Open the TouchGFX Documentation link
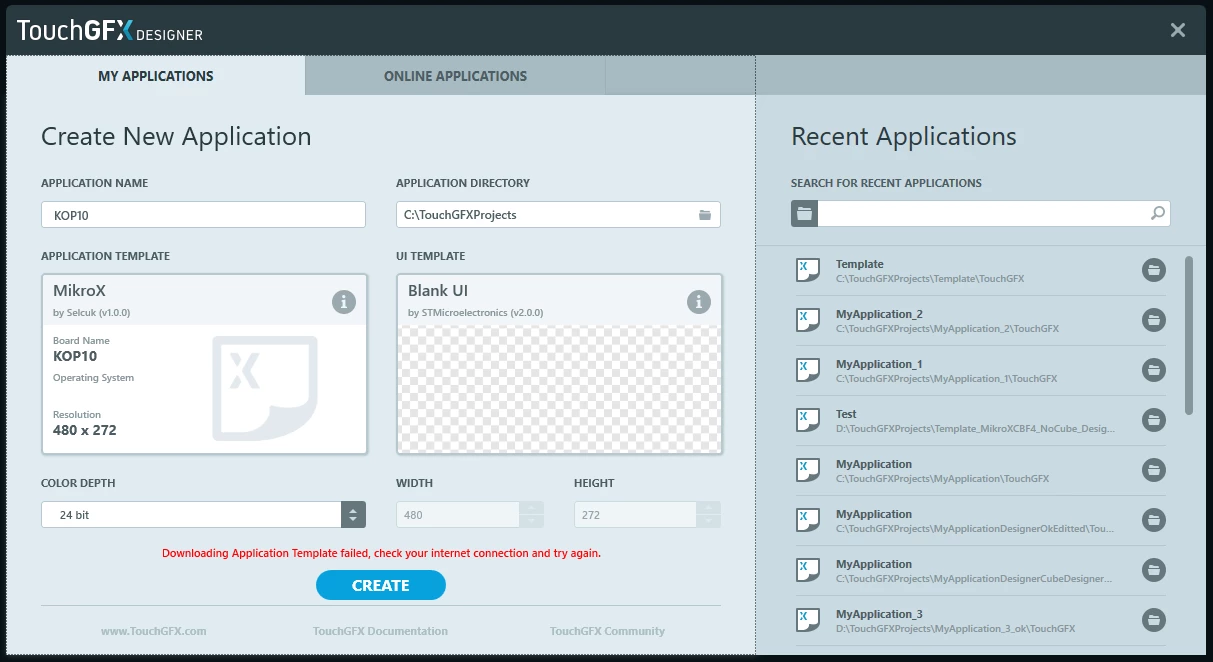Viewport: 1213px width, 662px height. coord(380,631)
